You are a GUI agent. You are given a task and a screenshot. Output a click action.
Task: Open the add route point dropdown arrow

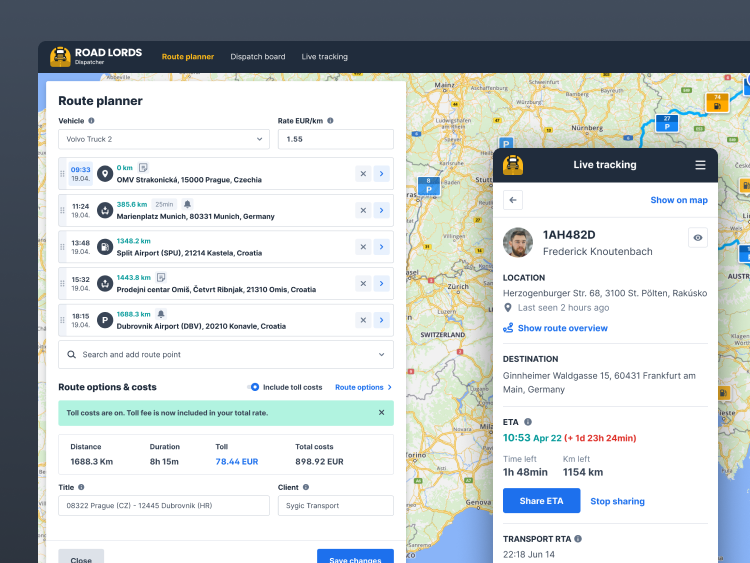click(381, 354)
